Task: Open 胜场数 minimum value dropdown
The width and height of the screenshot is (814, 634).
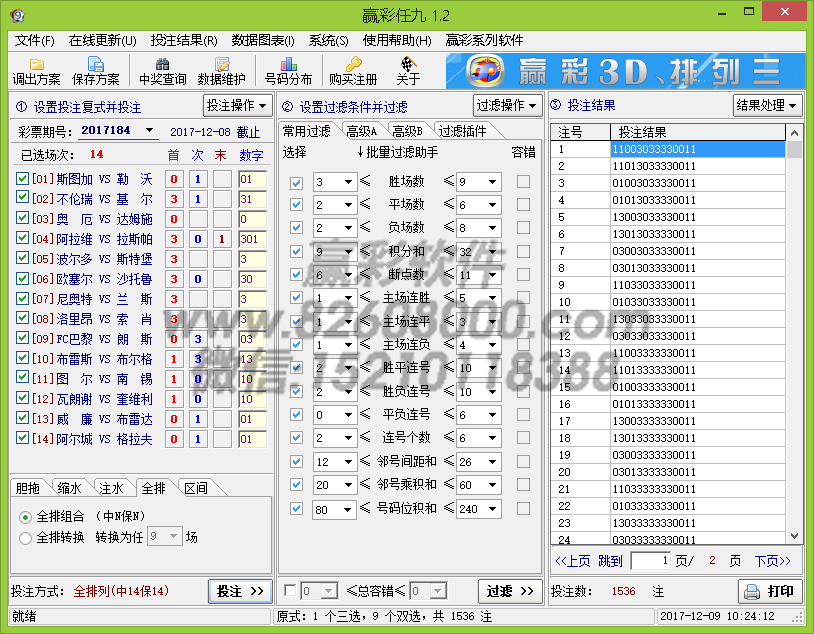Action: 348,182
